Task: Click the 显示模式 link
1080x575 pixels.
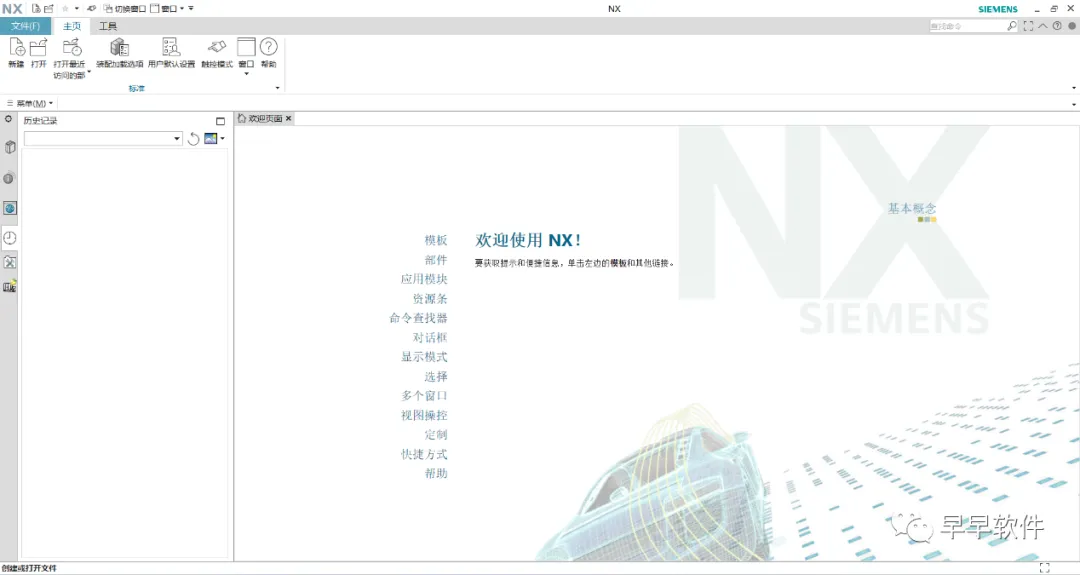Action: tap(424, 357)
